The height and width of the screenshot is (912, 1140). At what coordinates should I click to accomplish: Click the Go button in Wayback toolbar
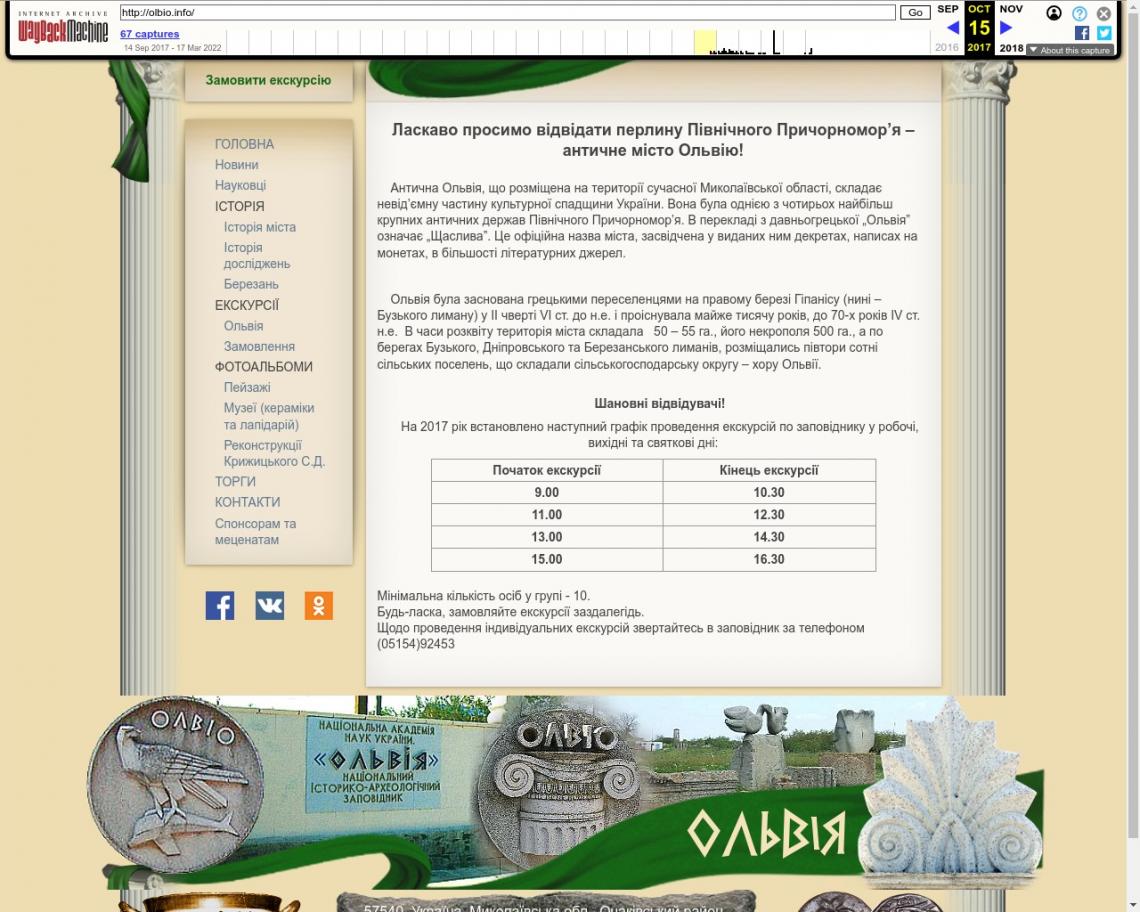click(x=915, y=12)
